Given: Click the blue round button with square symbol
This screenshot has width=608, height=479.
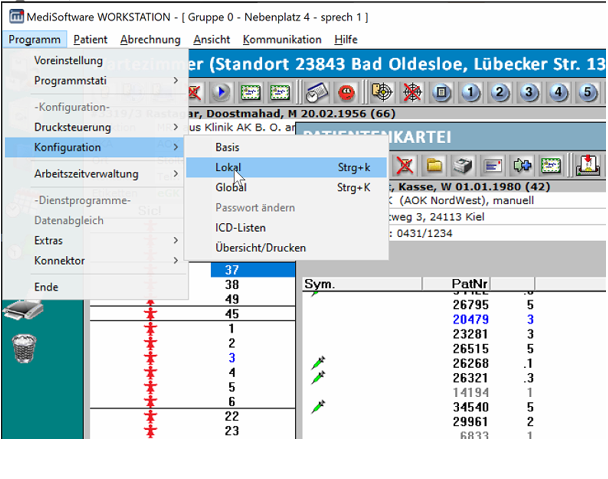Looking at the screenshot, I should tap(441, 93).
